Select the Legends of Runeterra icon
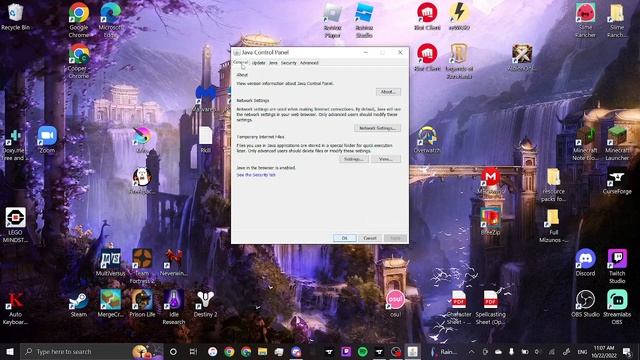This screenshot has height=360, width=640. [459, 61]
